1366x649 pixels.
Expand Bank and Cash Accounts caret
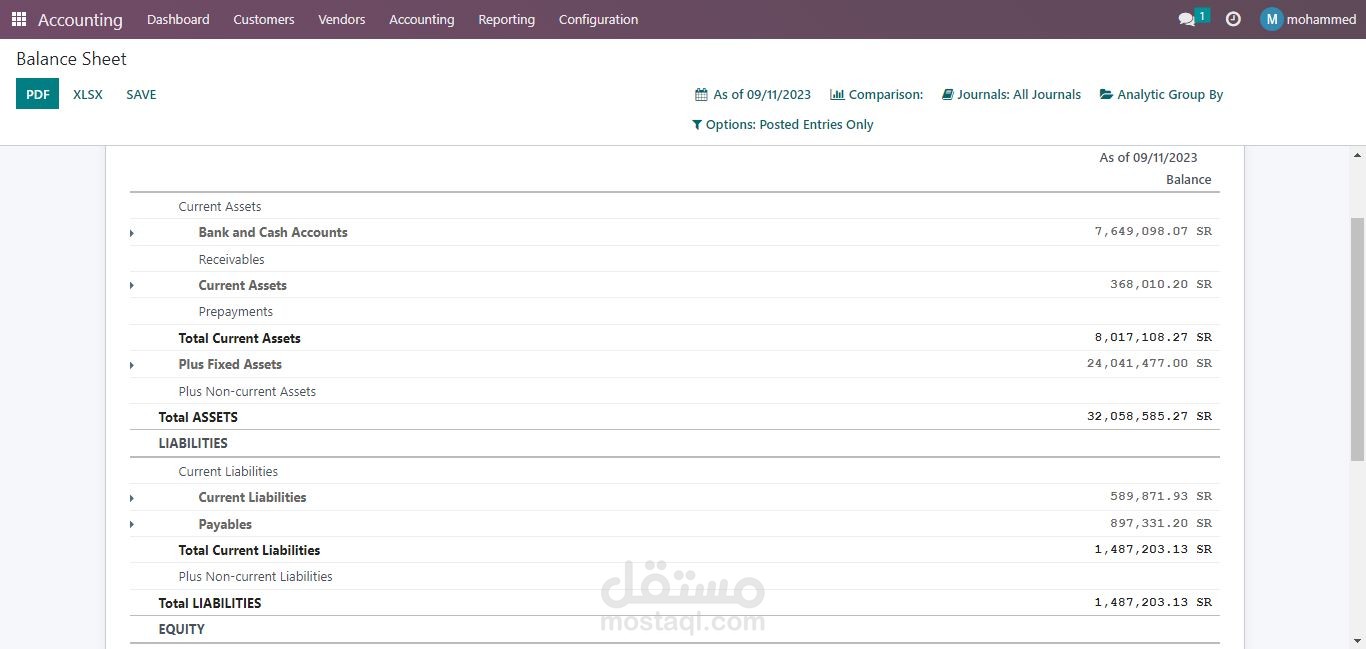(132, 233)
